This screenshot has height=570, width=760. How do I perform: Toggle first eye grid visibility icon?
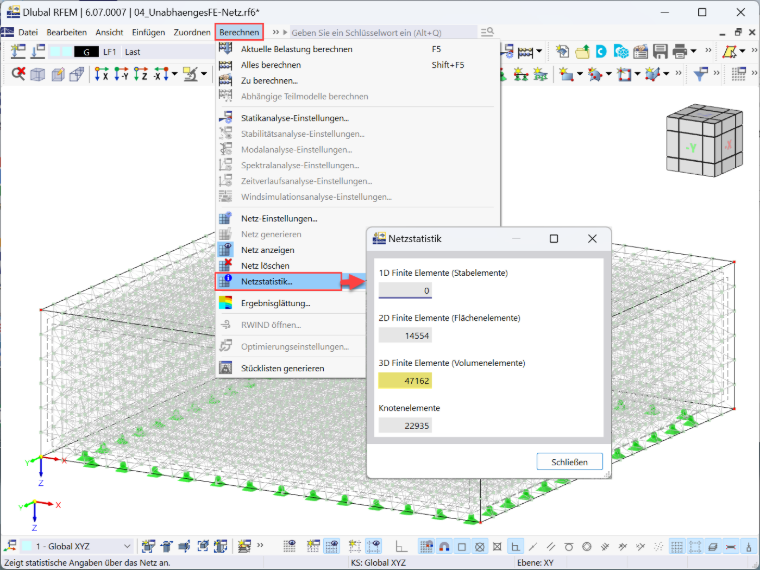290,546
